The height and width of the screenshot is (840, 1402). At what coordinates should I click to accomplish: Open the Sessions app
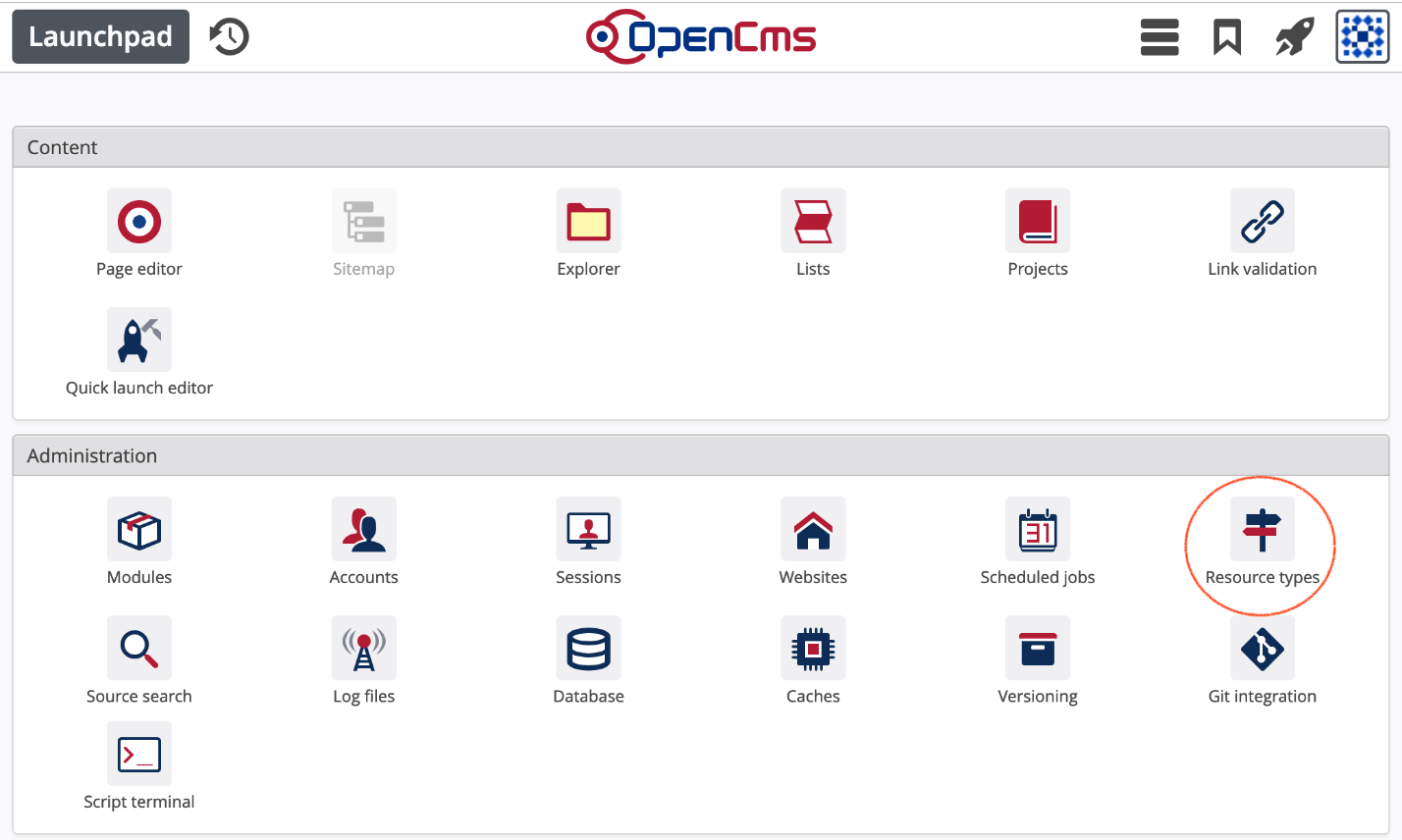tap(588, 530)
